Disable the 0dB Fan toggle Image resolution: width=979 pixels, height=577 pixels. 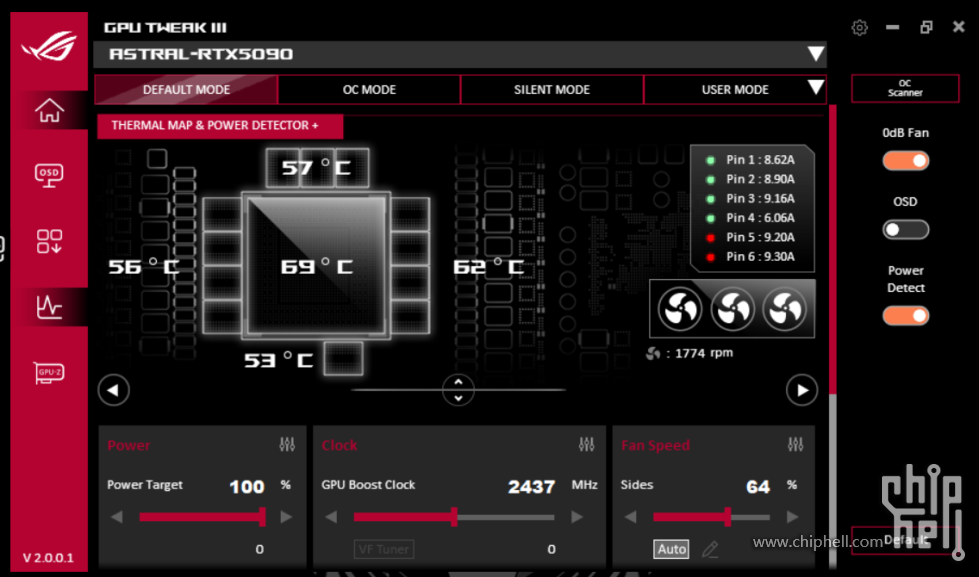[x=905, y=160]
